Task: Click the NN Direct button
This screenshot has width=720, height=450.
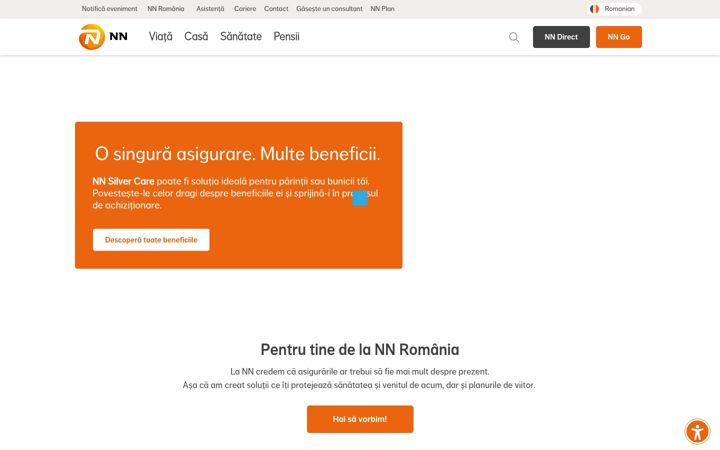Action: [561, 37]
